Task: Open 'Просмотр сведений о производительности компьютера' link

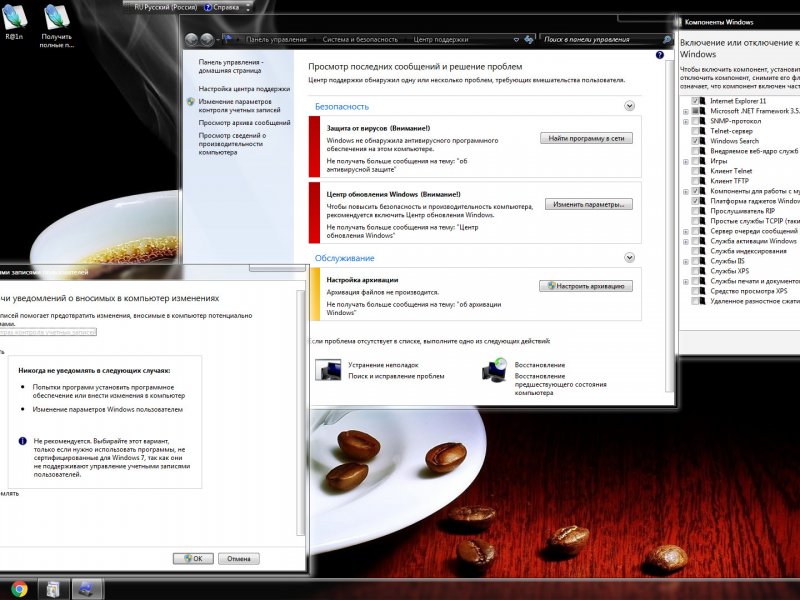Action: (232, 144)
